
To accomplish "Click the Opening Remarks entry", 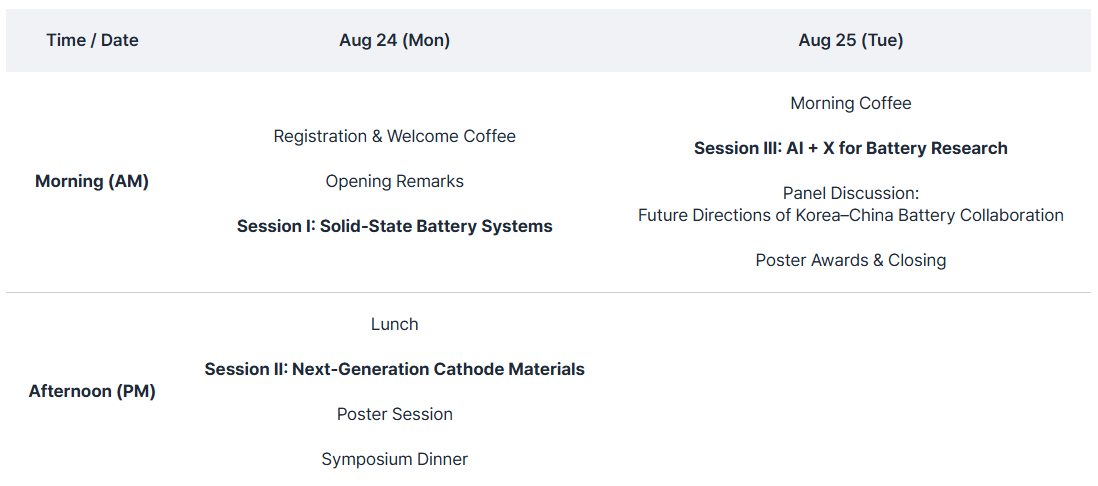I will [394, 181].
